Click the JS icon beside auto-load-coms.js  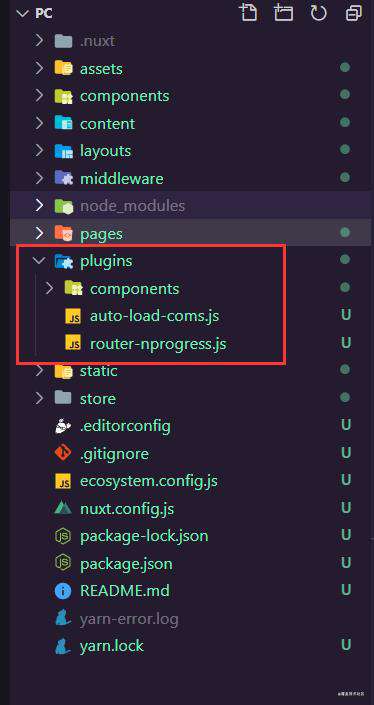click(x=73, y=316)
